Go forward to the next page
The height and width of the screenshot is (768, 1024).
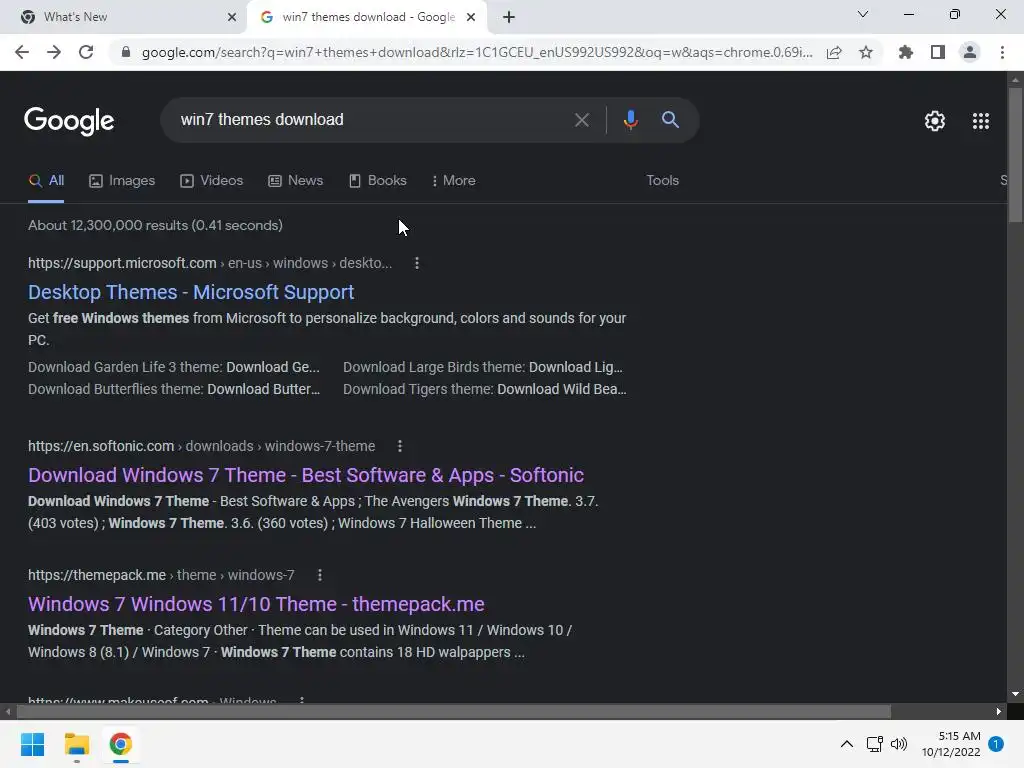point(54,52)
